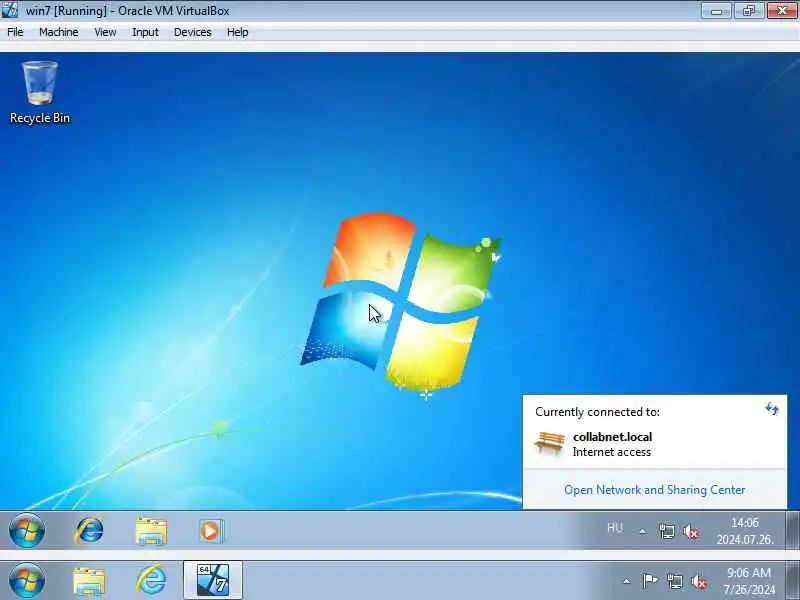Open the Input menu
The width and height of the screenshot is (800, 600).
[x=145, y=32]
